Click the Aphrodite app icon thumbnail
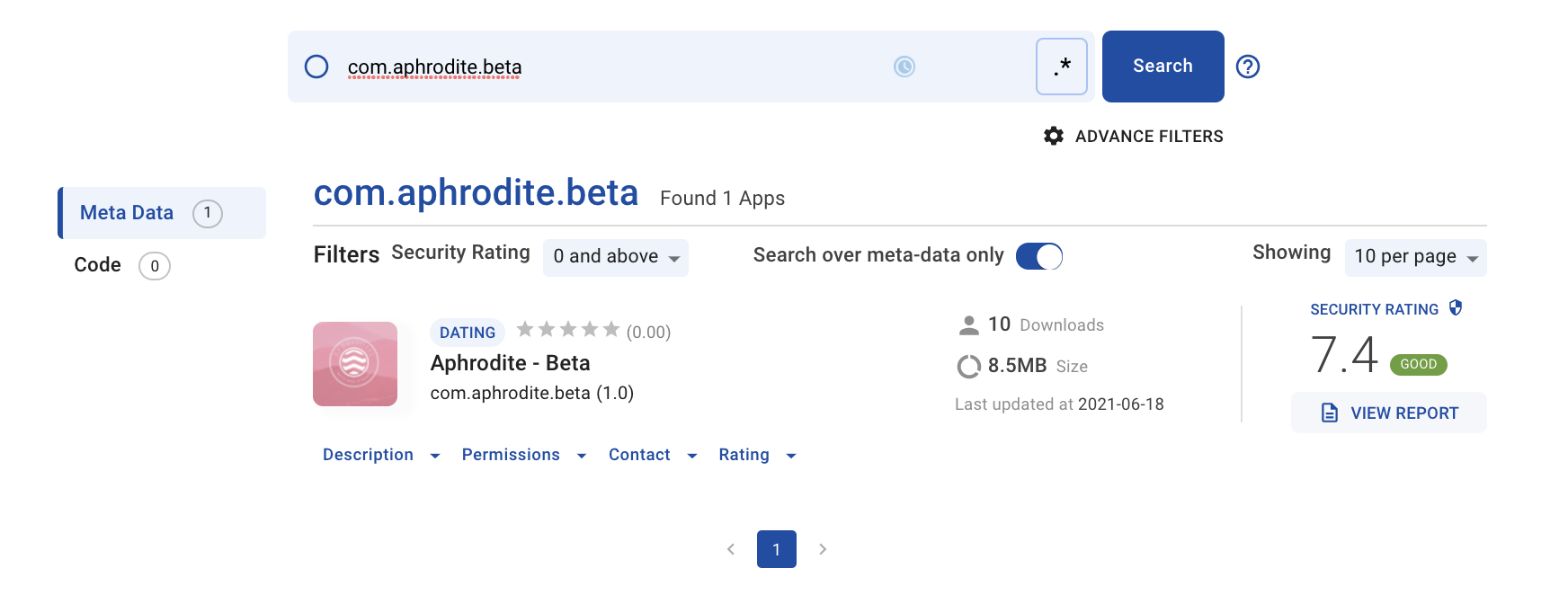 click(355, 364)
